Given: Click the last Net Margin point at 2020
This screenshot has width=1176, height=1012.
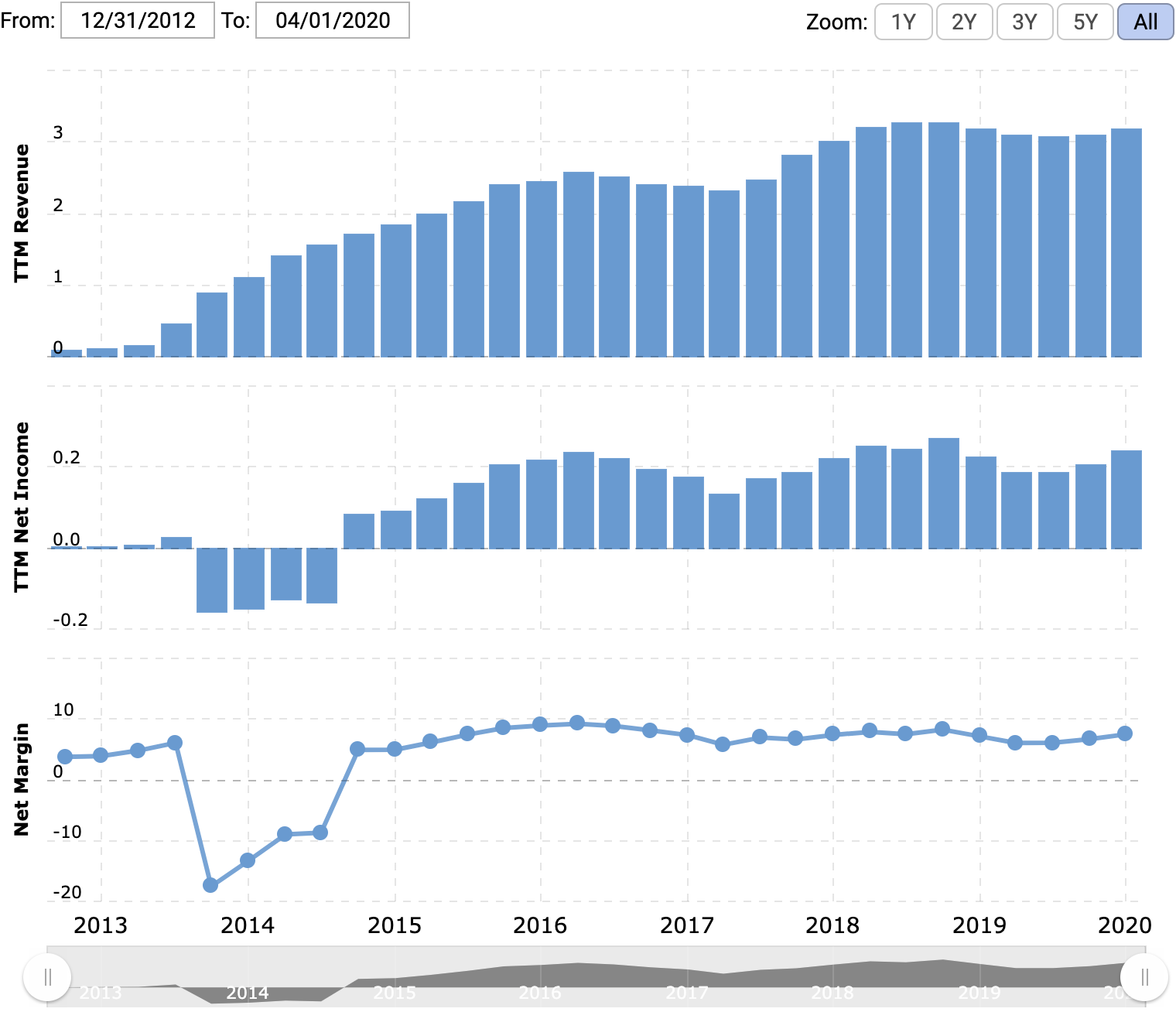Looking at the screenshot, I should (x=1125, y=733).
